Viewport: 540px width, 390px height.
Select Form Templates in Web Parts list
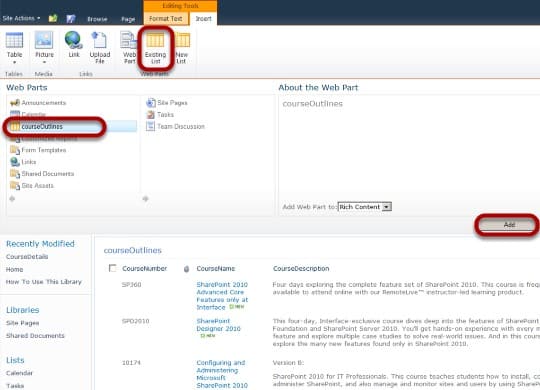[x=44, y=150]
